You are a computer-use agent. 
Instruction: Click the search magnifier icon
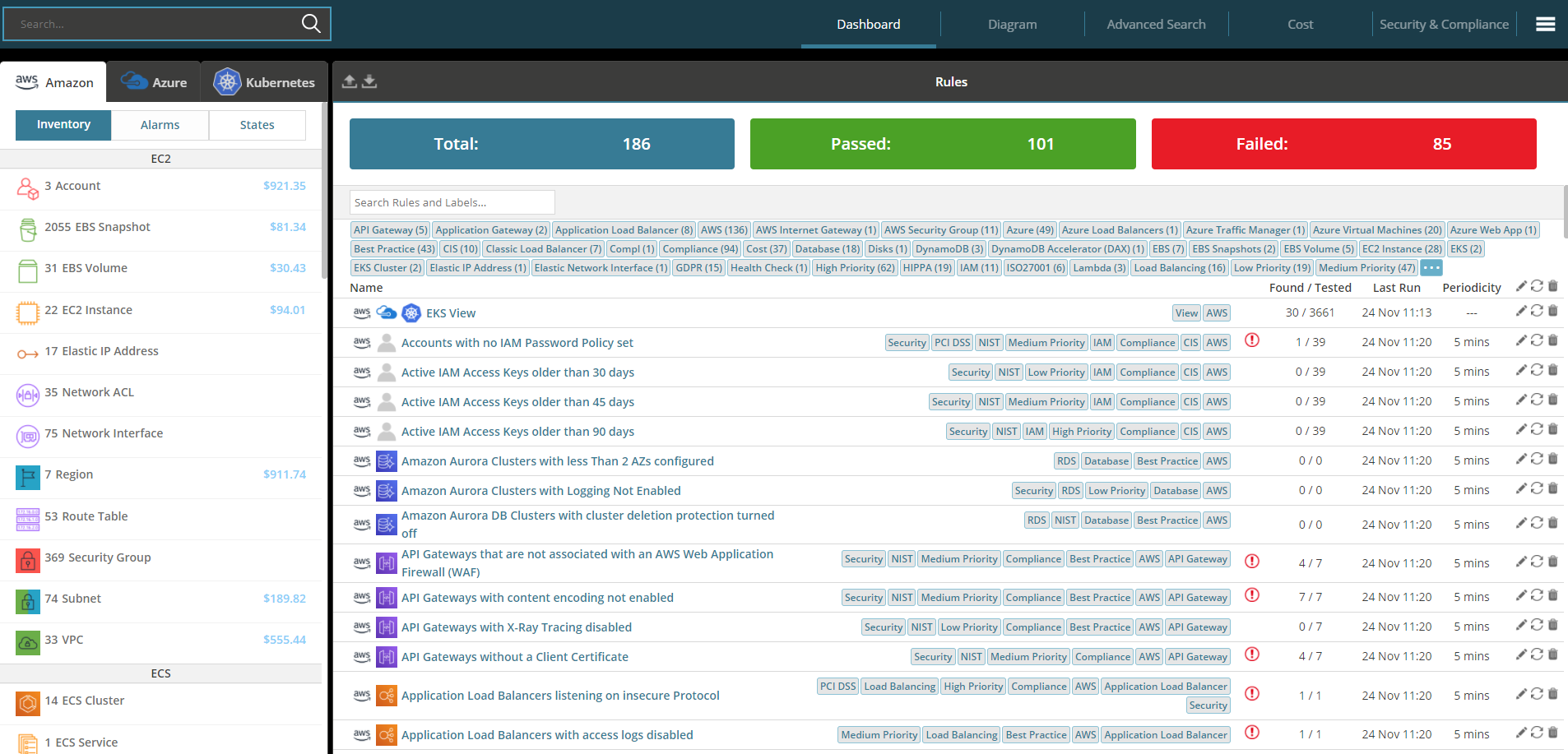tap(311, 24)
